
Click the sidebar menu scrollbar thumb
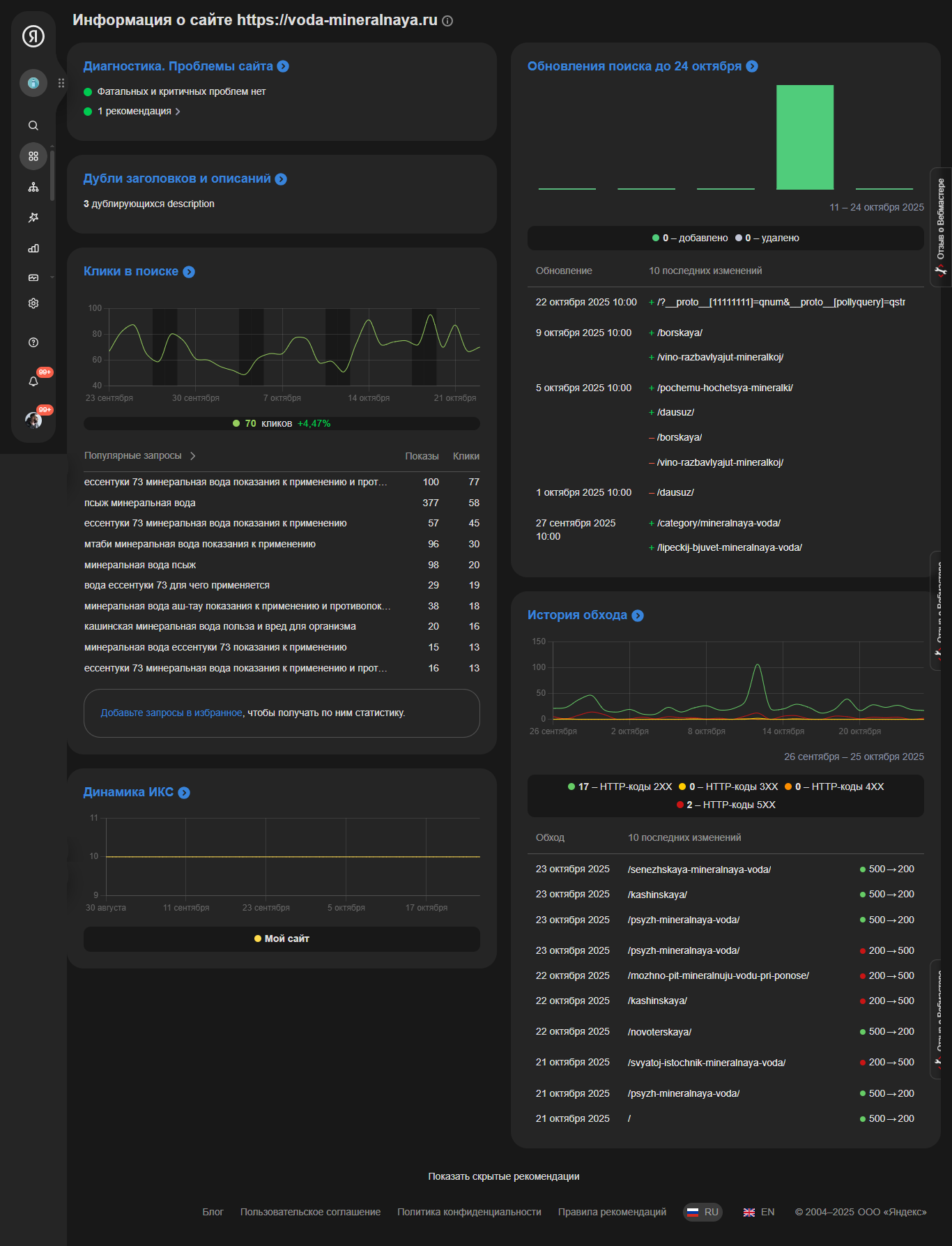pyautogui.click(x=52, y=174)
